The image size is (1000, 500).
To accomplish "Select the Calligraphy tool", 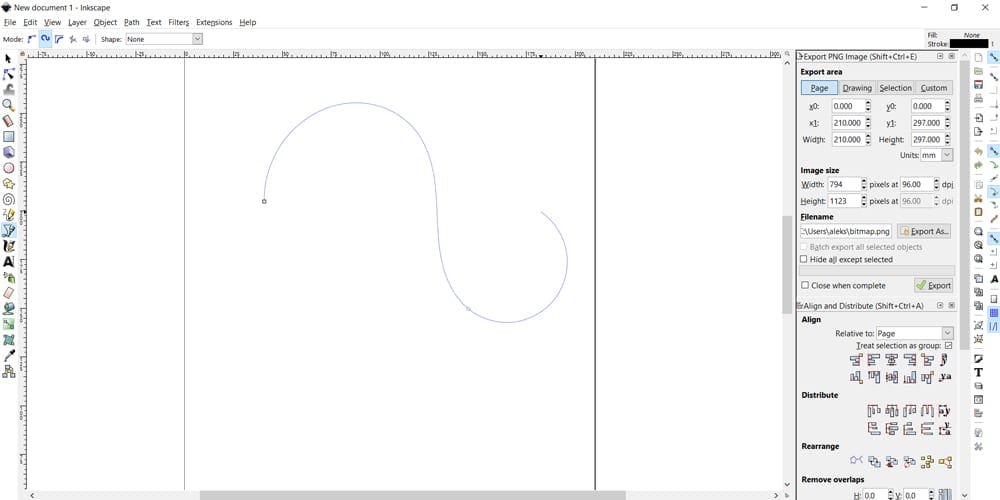I will pos(8,246).
